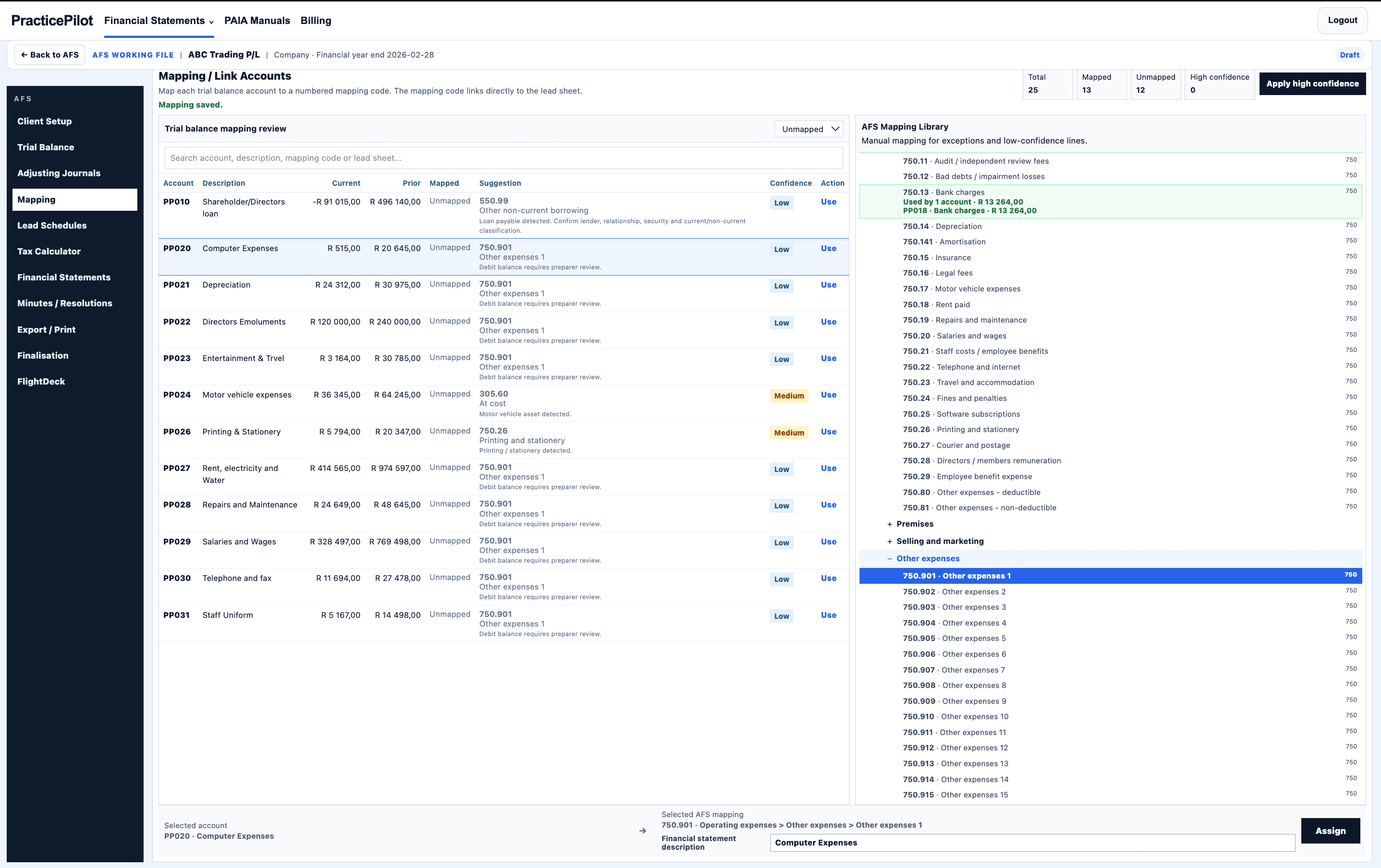Open the Financial Statements dropdown menu
The height and width of the screenshot is (868, 1381).
point(159,21)
